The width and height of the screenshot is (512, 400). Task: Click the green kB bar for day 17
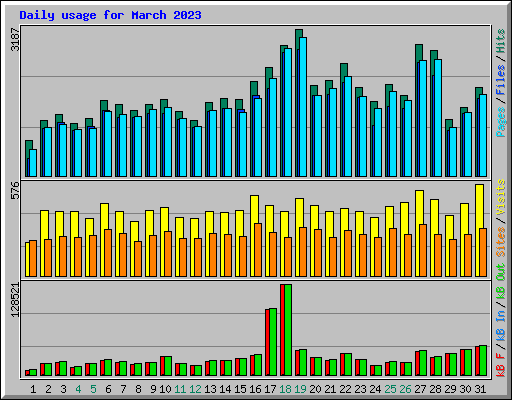coord(273,342)
